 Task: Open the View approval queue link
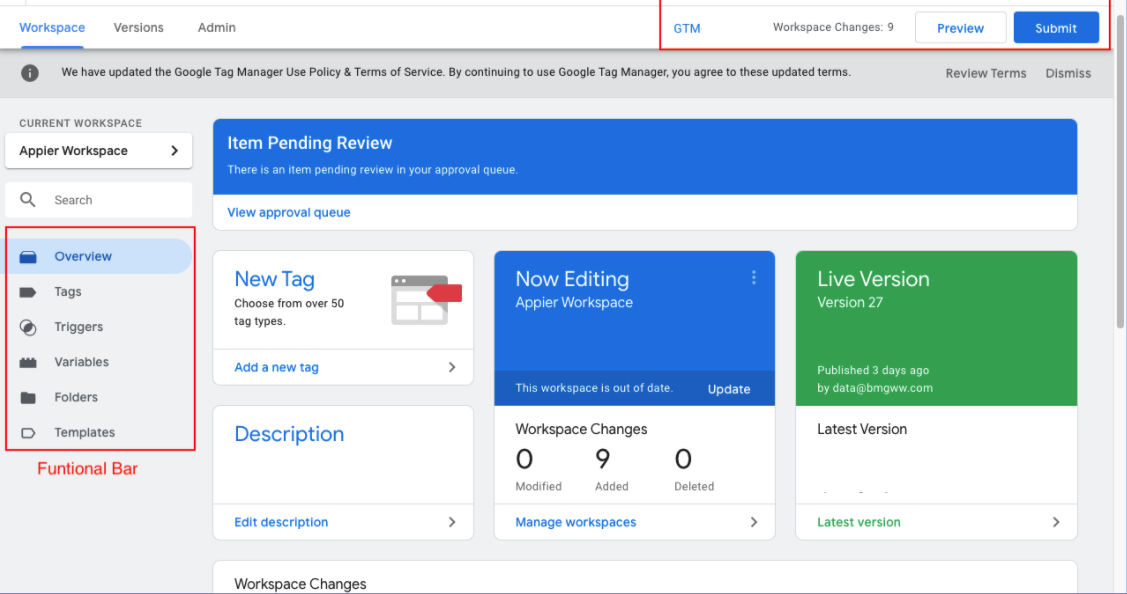click(x=289, y=212)
